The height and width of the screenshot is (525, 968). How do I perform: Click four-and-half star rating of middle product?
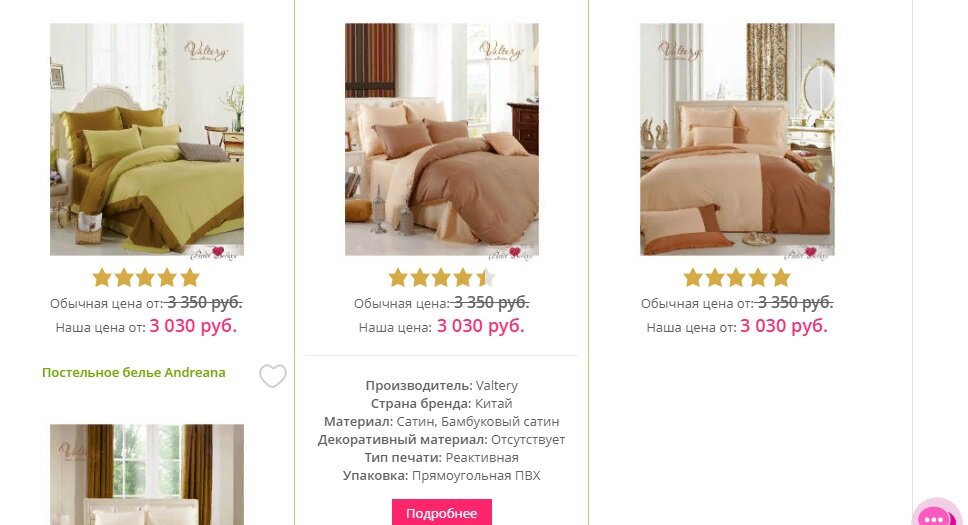441,278
